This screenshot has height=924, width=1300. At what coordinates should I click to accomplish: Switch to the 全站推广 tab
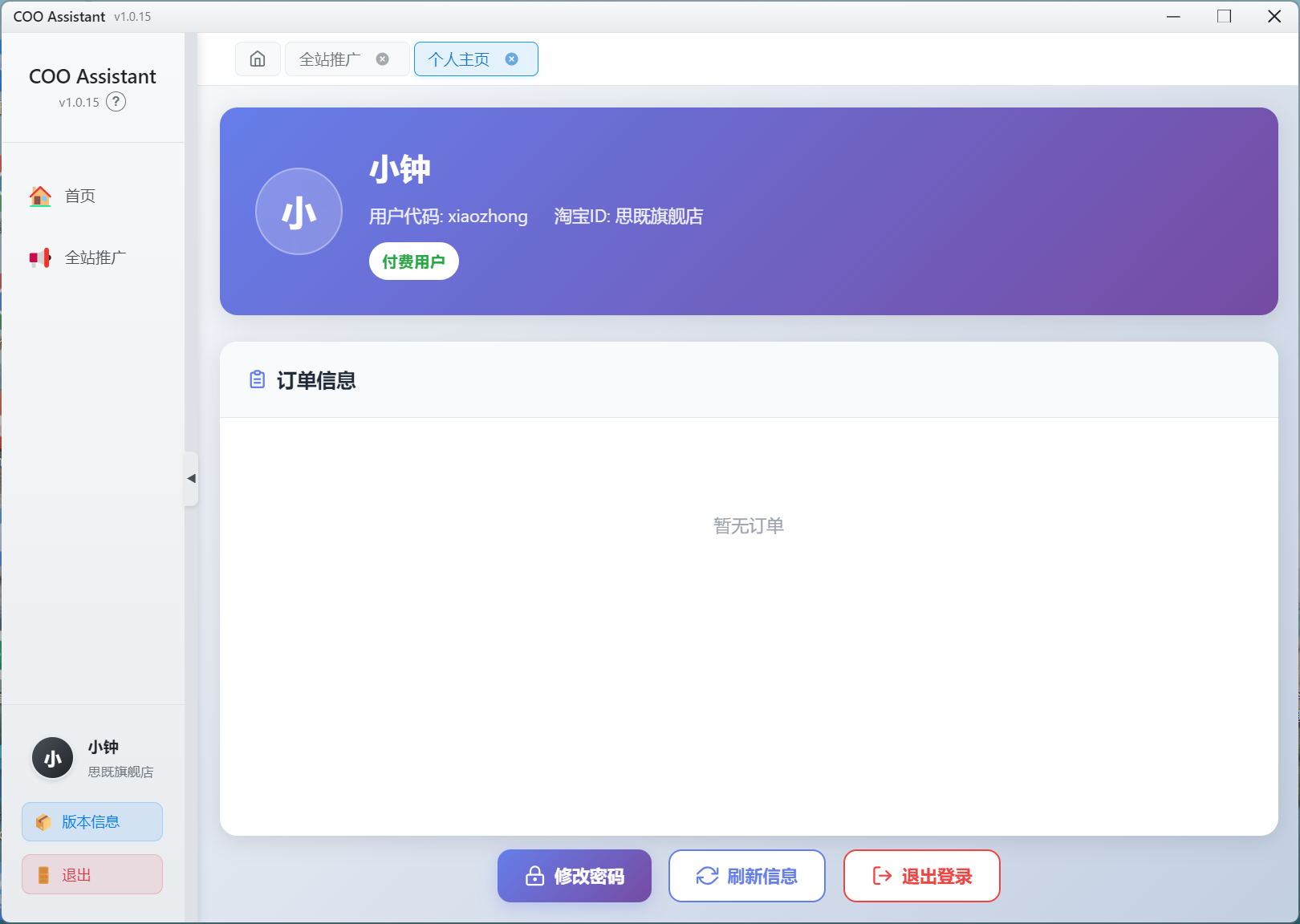[329, 58]
